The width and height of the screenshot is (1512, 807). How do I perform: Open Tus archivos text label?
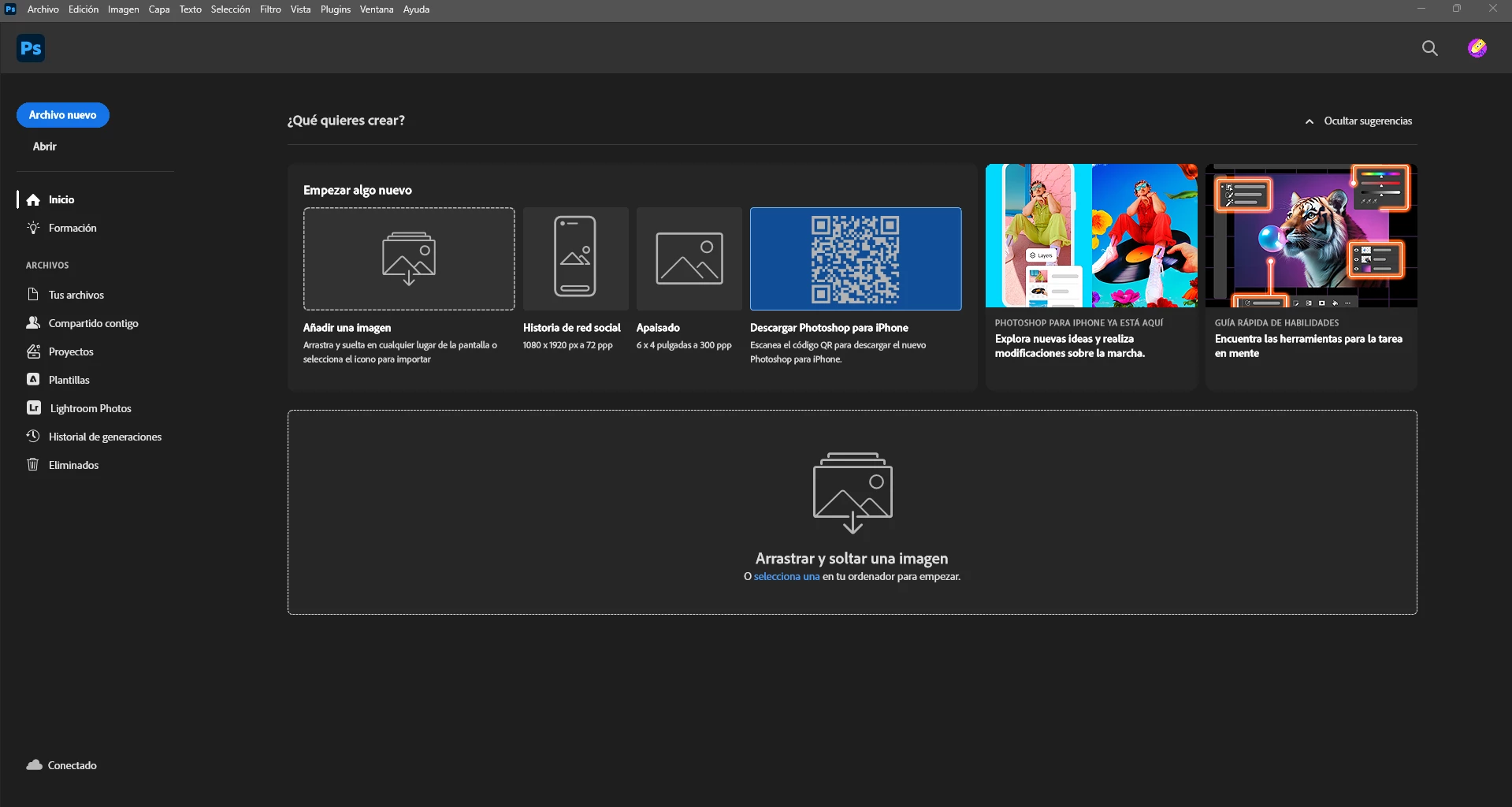click(x=76, y=295)
